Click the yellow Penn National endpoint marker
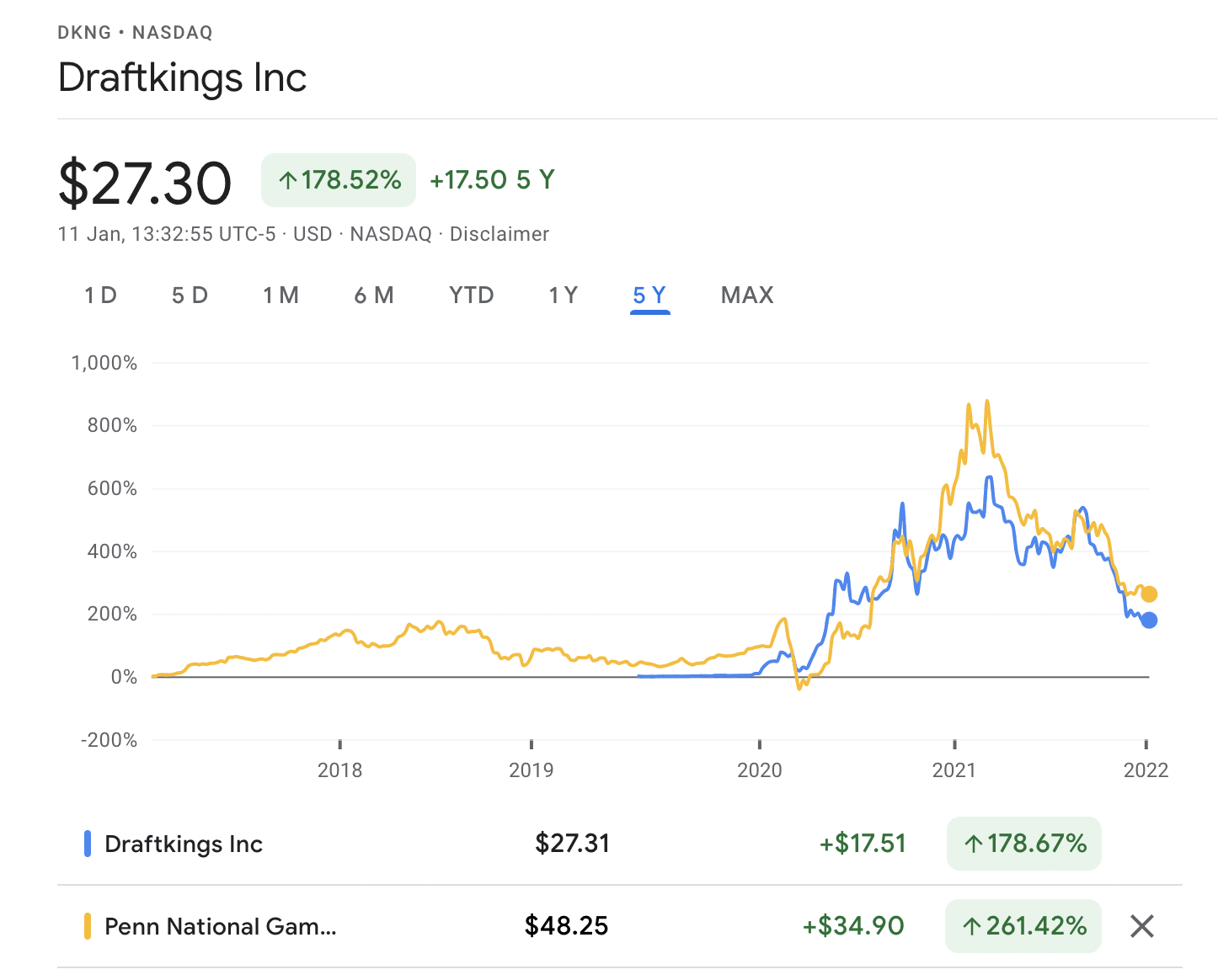The image size is (1218, 980). 1149,594
